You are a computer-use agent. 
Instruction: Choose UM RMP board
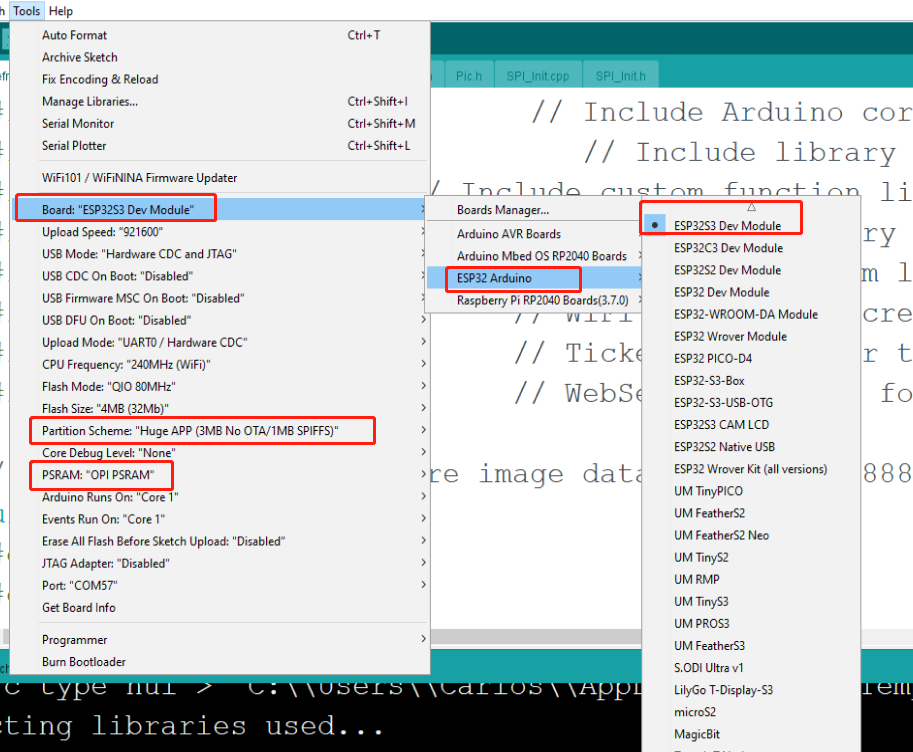[751, 580]
